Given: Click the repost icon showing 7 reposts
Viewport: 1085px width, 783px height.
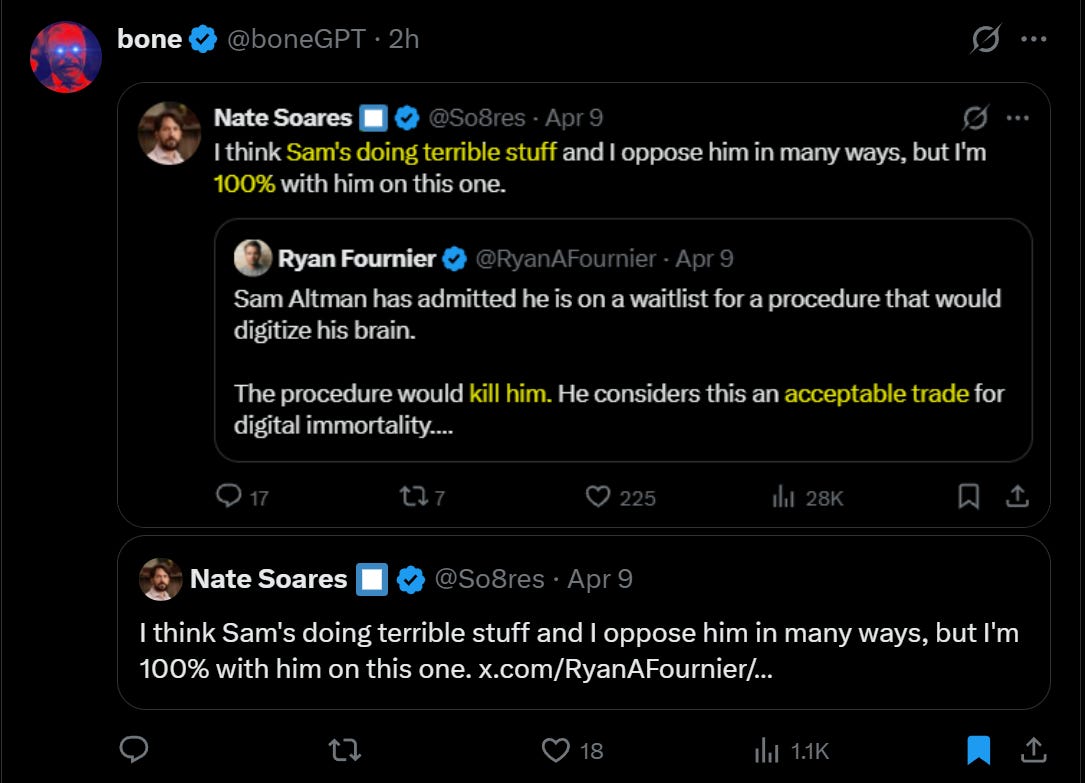Looking at the screenshot, I should (x=413, y=496).
